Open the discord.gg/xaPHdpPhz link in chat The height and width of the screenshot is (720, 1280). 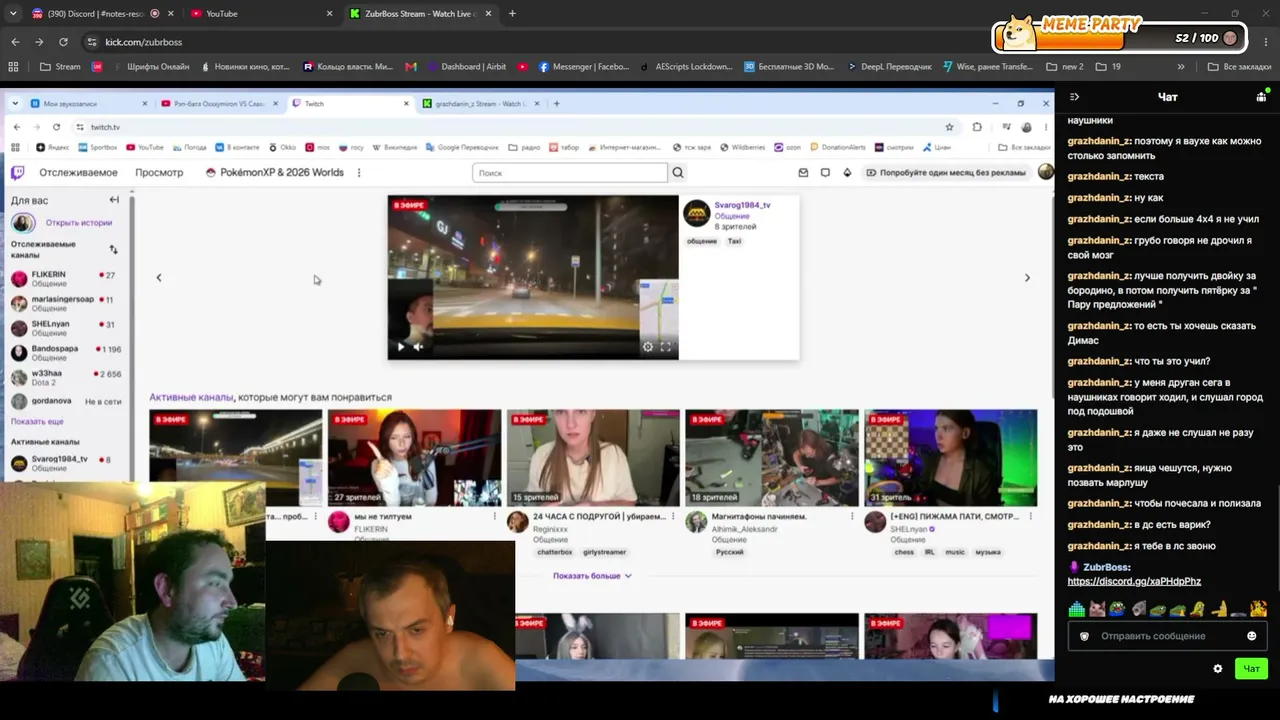click(1134, 581)
